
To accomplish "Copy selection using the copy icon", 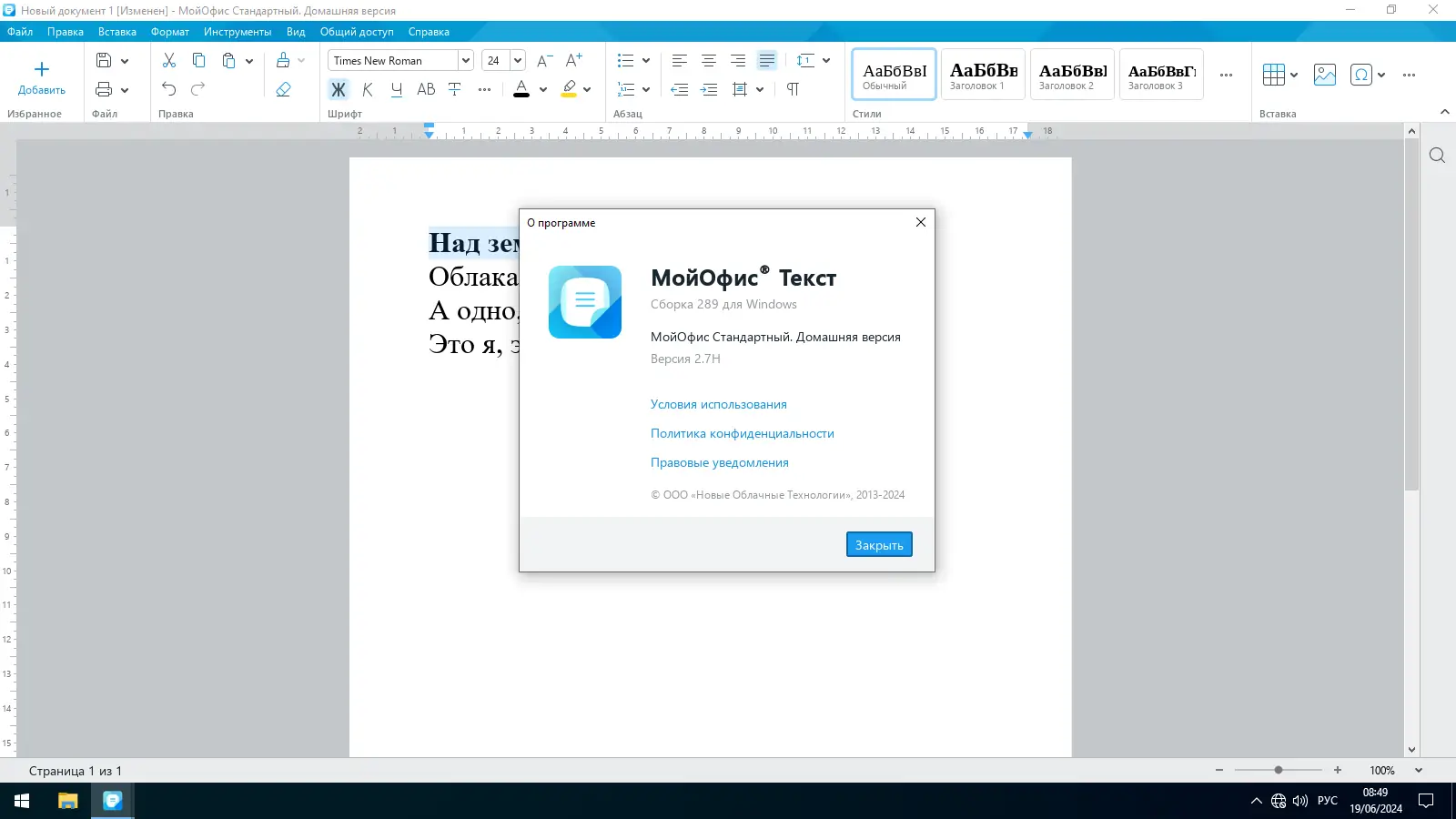I will coord(198,61).
